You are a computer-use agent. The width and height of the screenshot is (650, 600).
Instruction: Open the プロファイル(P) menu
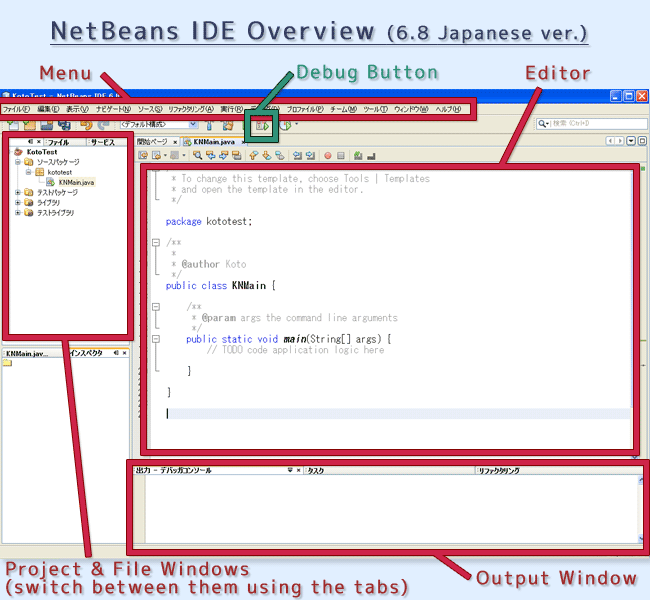pos(305,109)
